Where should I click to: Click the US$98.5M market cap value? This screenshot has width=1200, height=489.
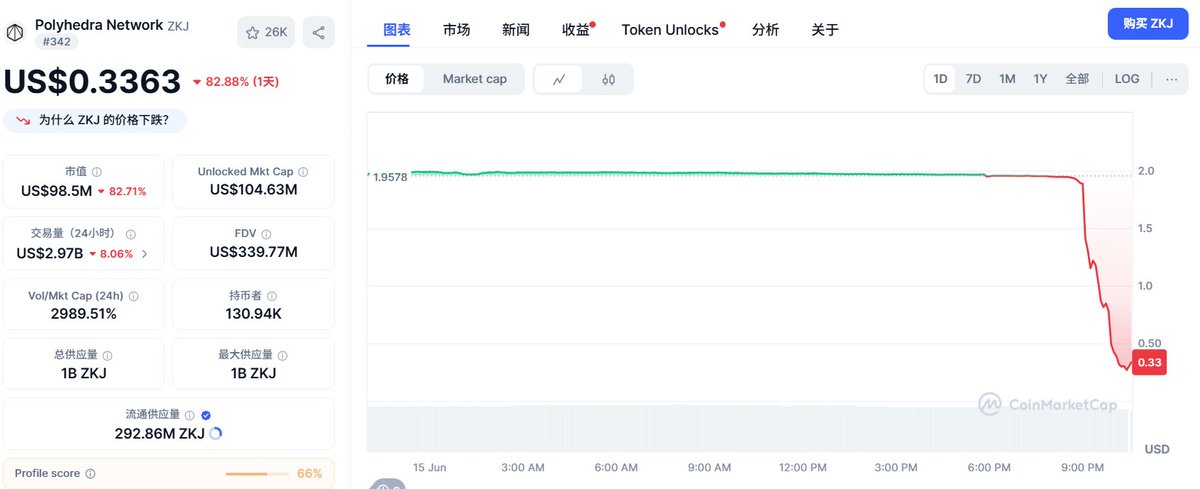pos(56,190)
